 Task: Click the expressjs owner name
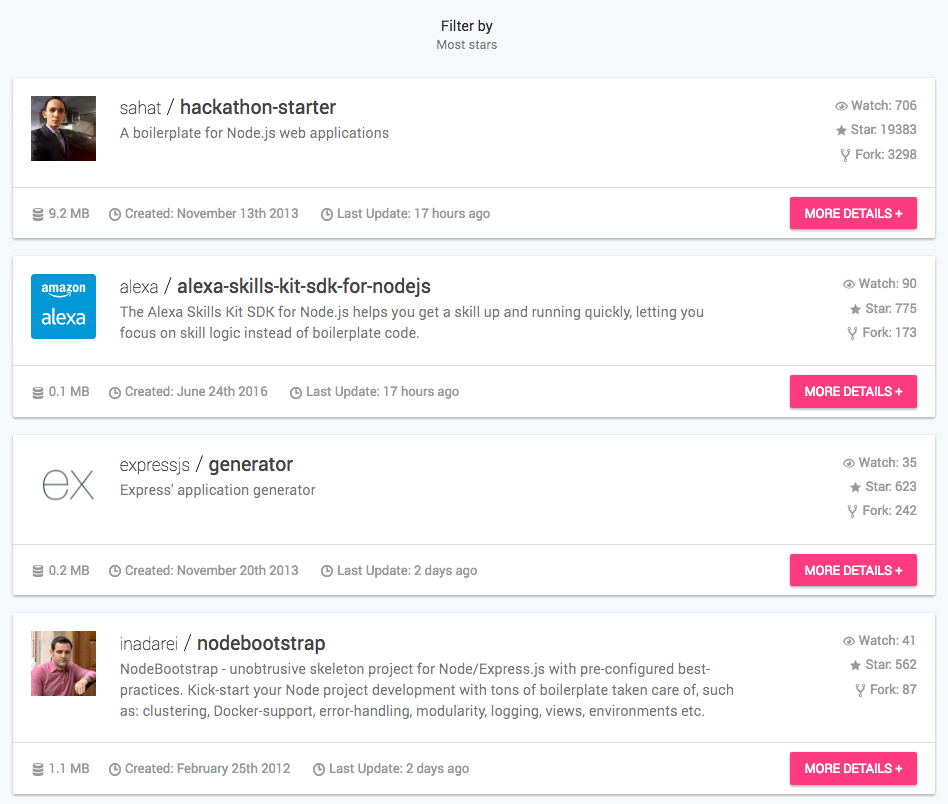[154, 465]
